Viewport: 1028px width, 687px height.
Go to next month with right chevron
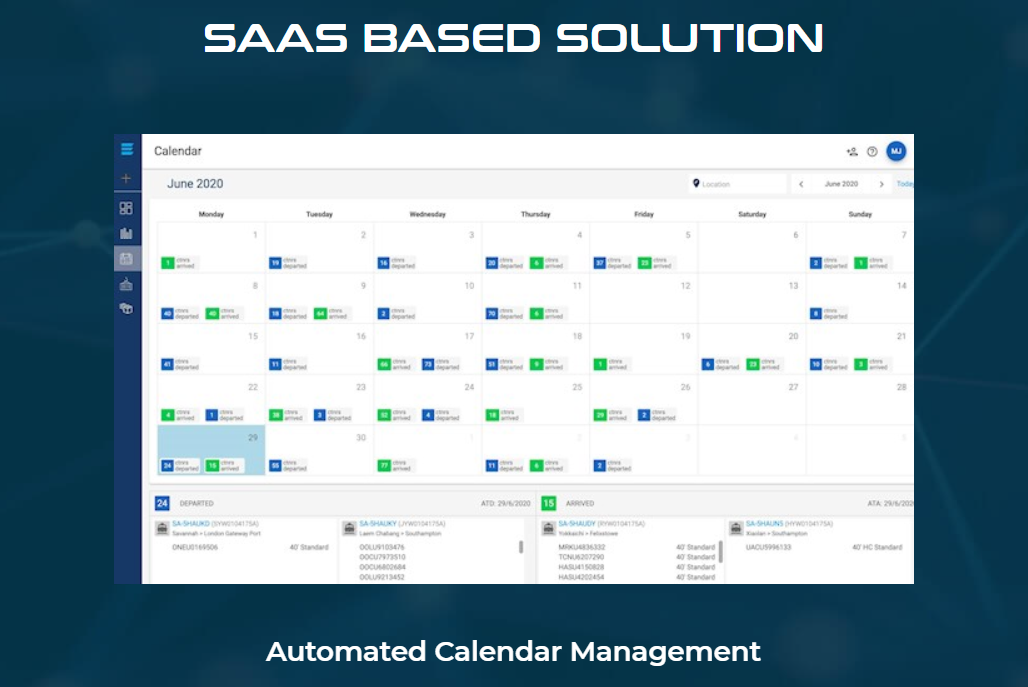pos(881,184)
